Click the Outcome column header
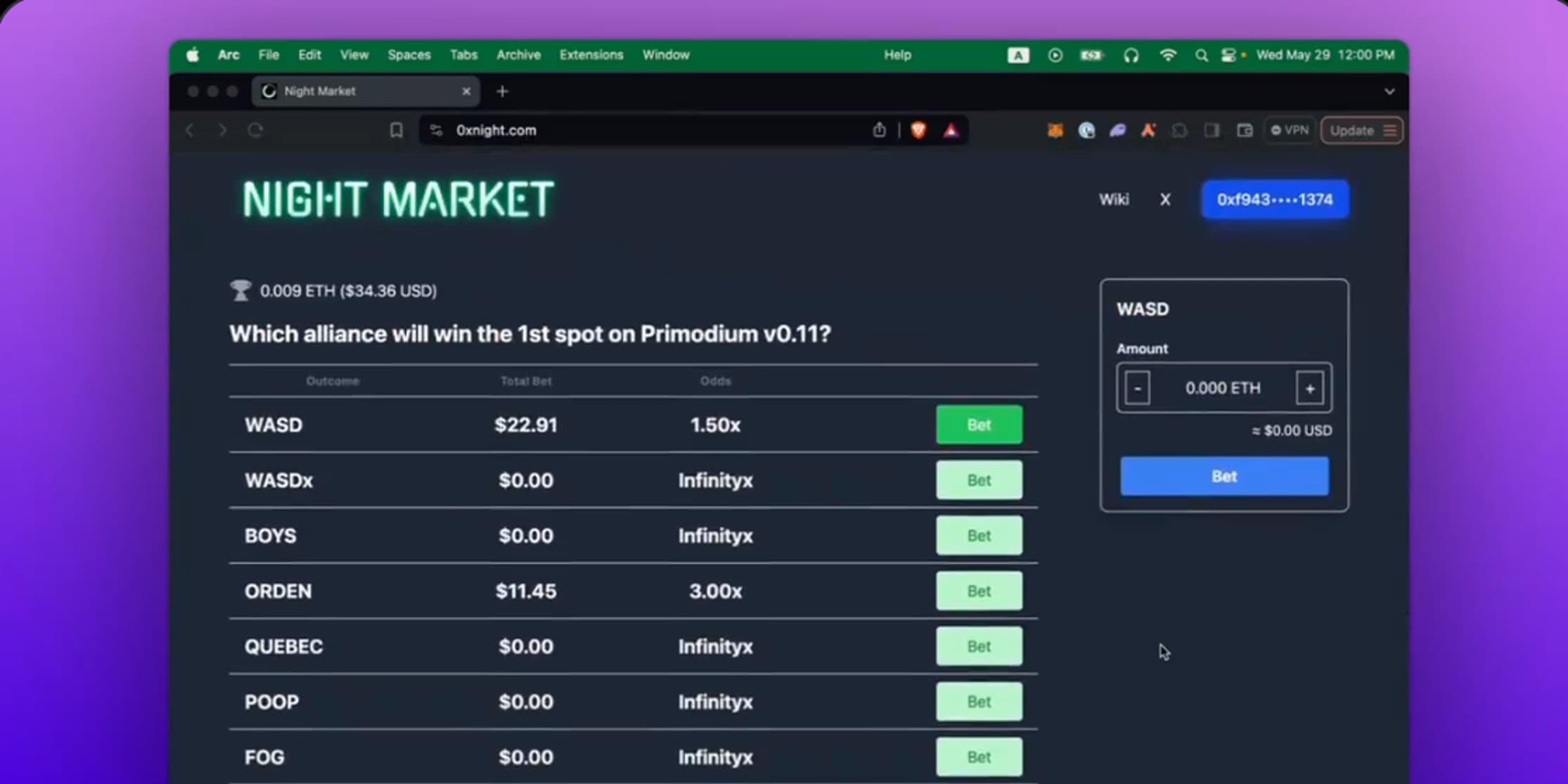This screenshot has height=784, width=1568. point(333,381)
